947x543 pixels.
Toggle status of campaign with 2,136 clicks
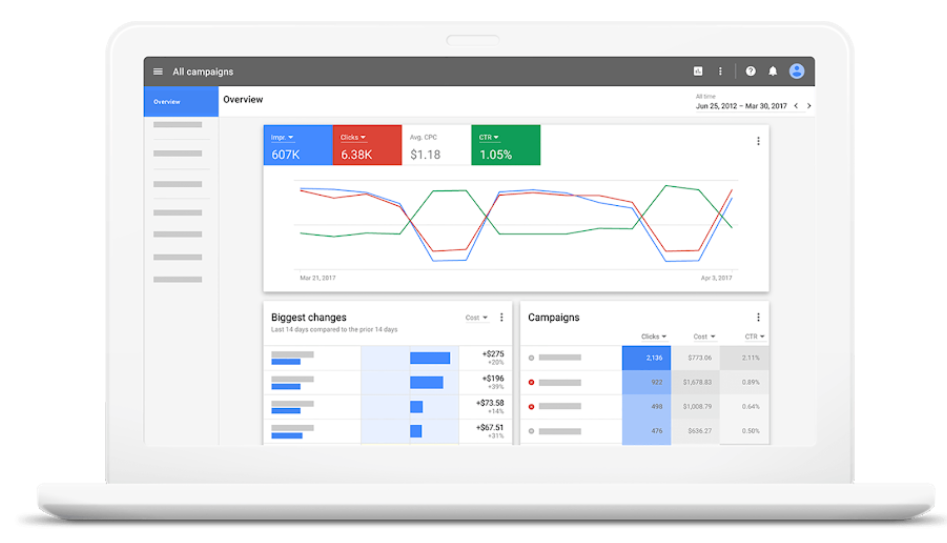point(531,357)
